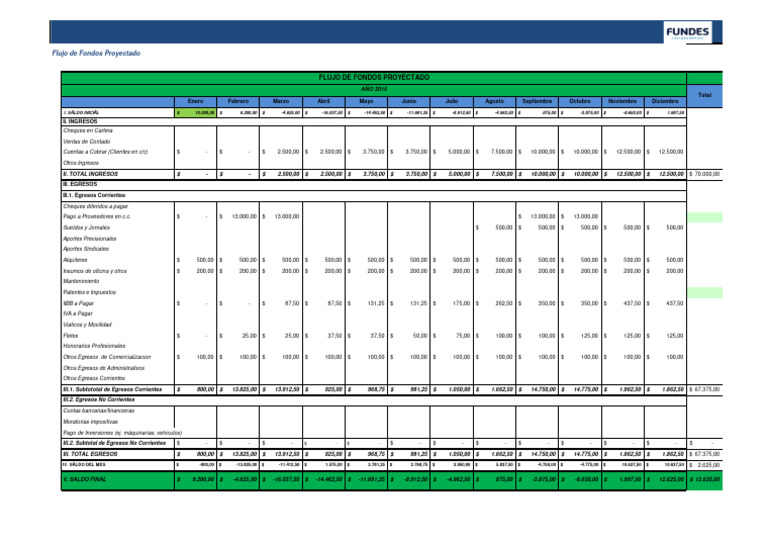Select 'III.1. Subtotal de Egresos Corrientes' label
The height and width of the screenshot is (543, 768).
(112, 389)
